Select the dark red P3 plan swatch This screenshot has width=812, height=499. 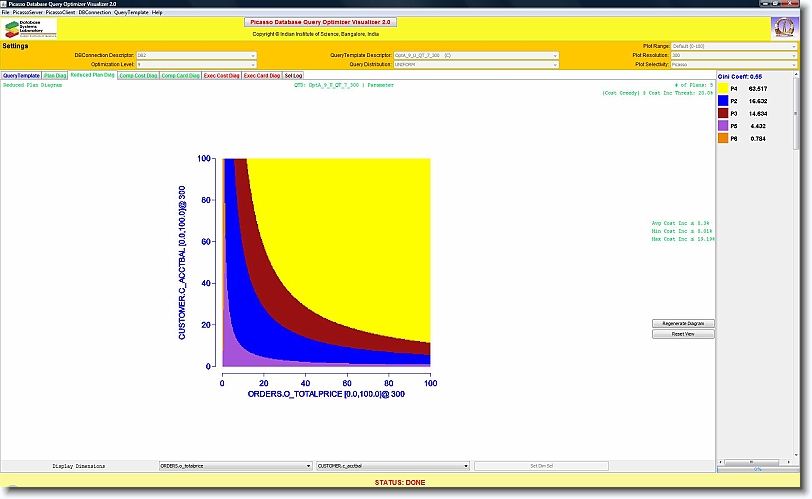723,114
